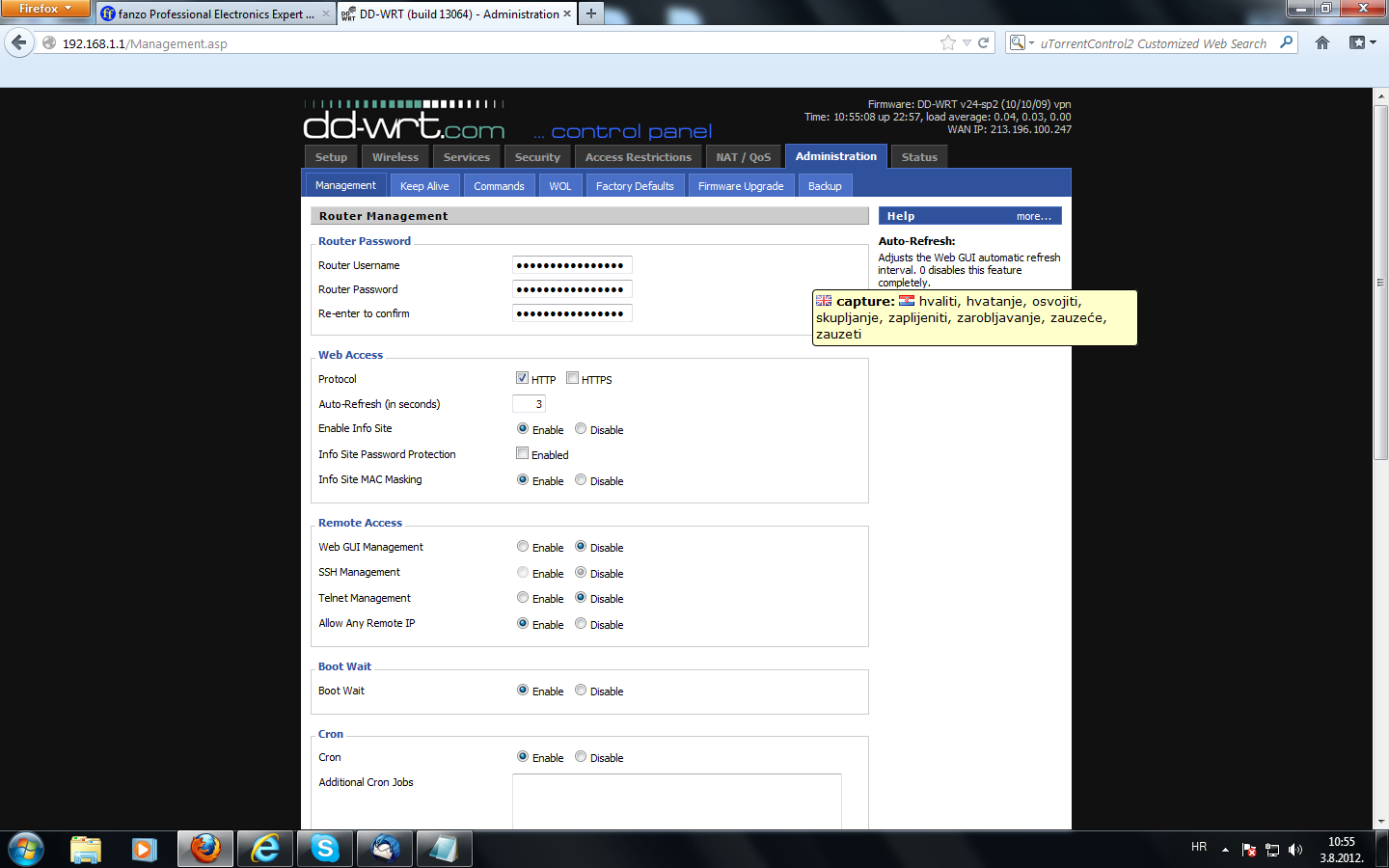Launch Internet Explorer from the taskbar
This screenshot has height=868, width=1389.
click(265, 849)
